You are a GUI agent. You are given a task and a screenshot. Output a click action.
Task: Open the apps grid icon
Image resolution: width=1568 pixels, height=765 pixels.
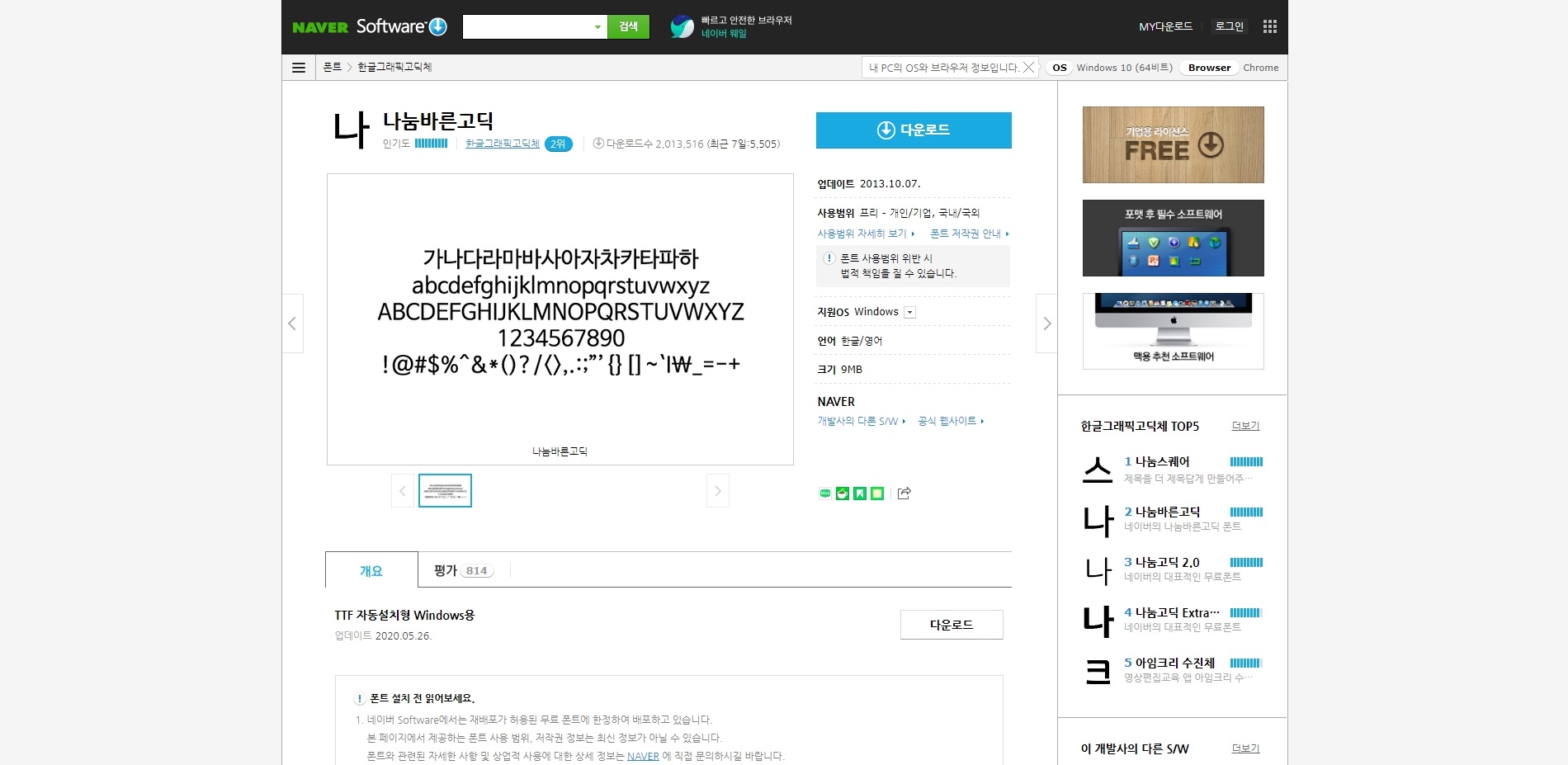tap(1270, 26)
